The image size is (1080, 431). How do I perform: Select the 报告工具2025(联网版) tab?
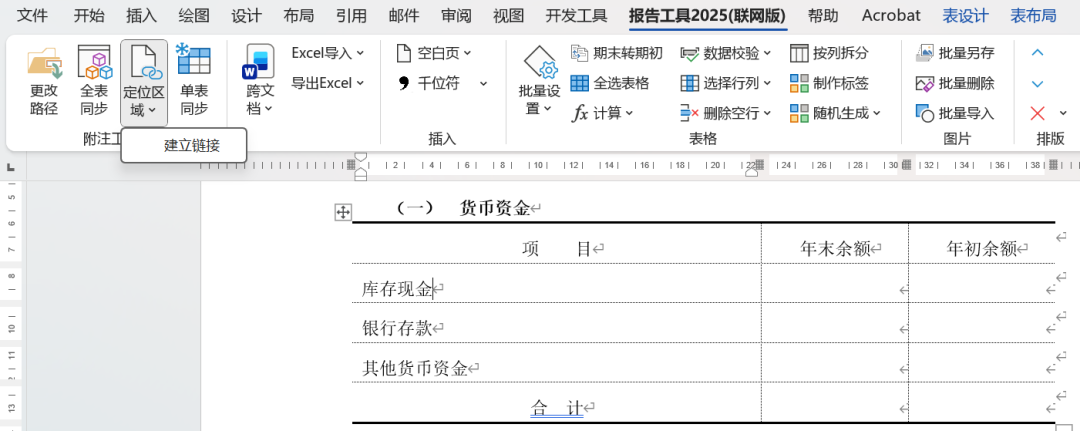tap(707, 15)
